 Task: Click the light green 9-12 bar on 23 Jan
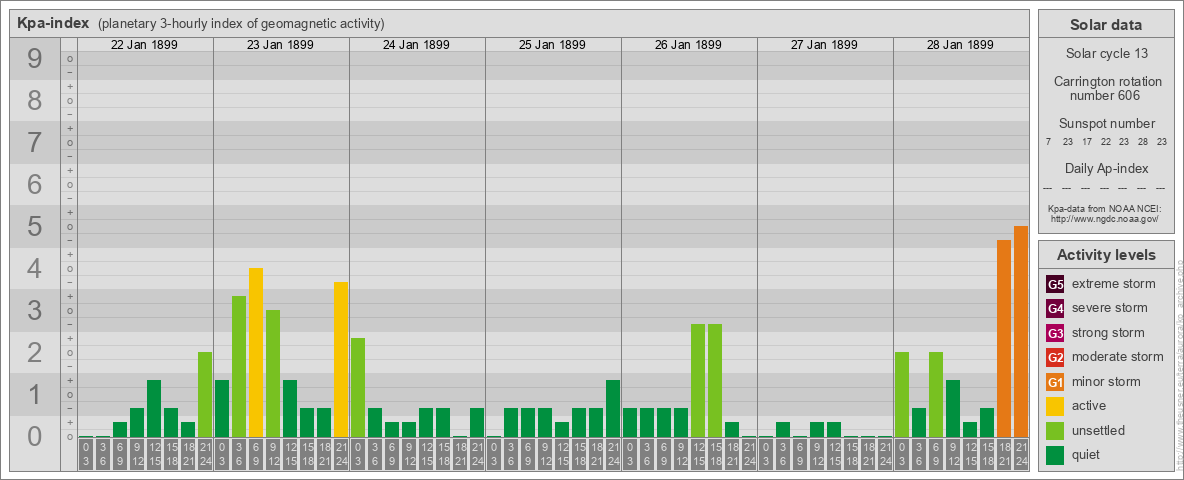point(273,374)
